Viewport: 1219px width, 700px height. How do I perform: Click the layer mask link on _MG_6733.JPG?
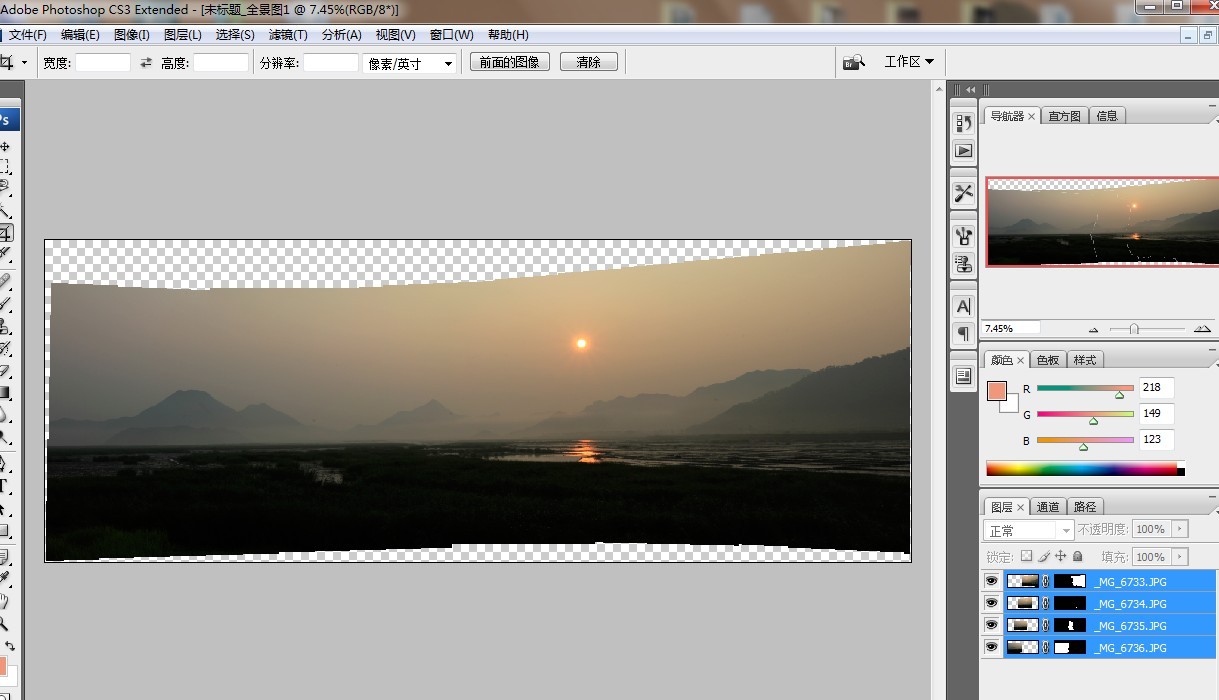coord(1046,581)
